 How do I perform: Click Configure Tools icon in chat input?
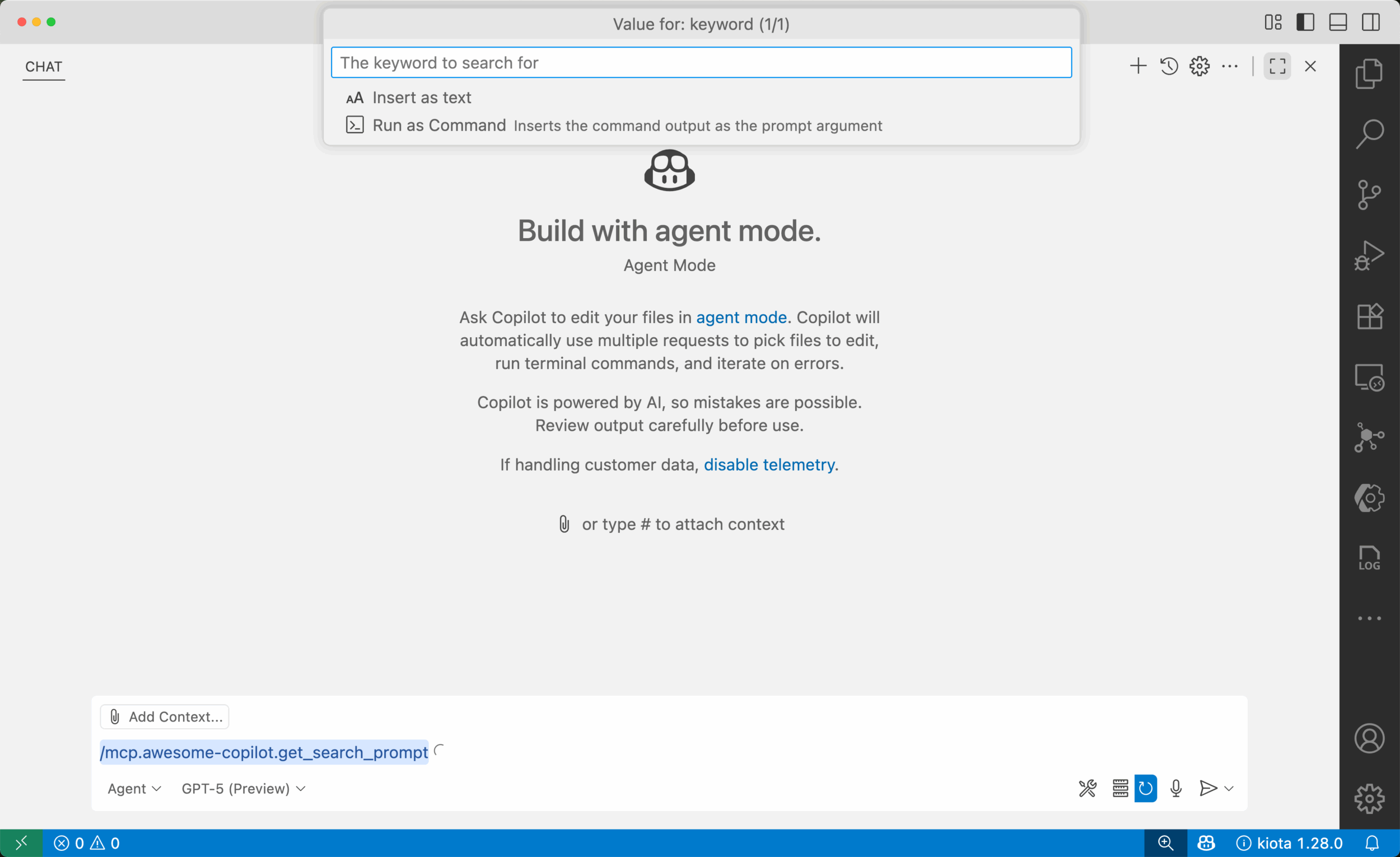coord(1087,788)
